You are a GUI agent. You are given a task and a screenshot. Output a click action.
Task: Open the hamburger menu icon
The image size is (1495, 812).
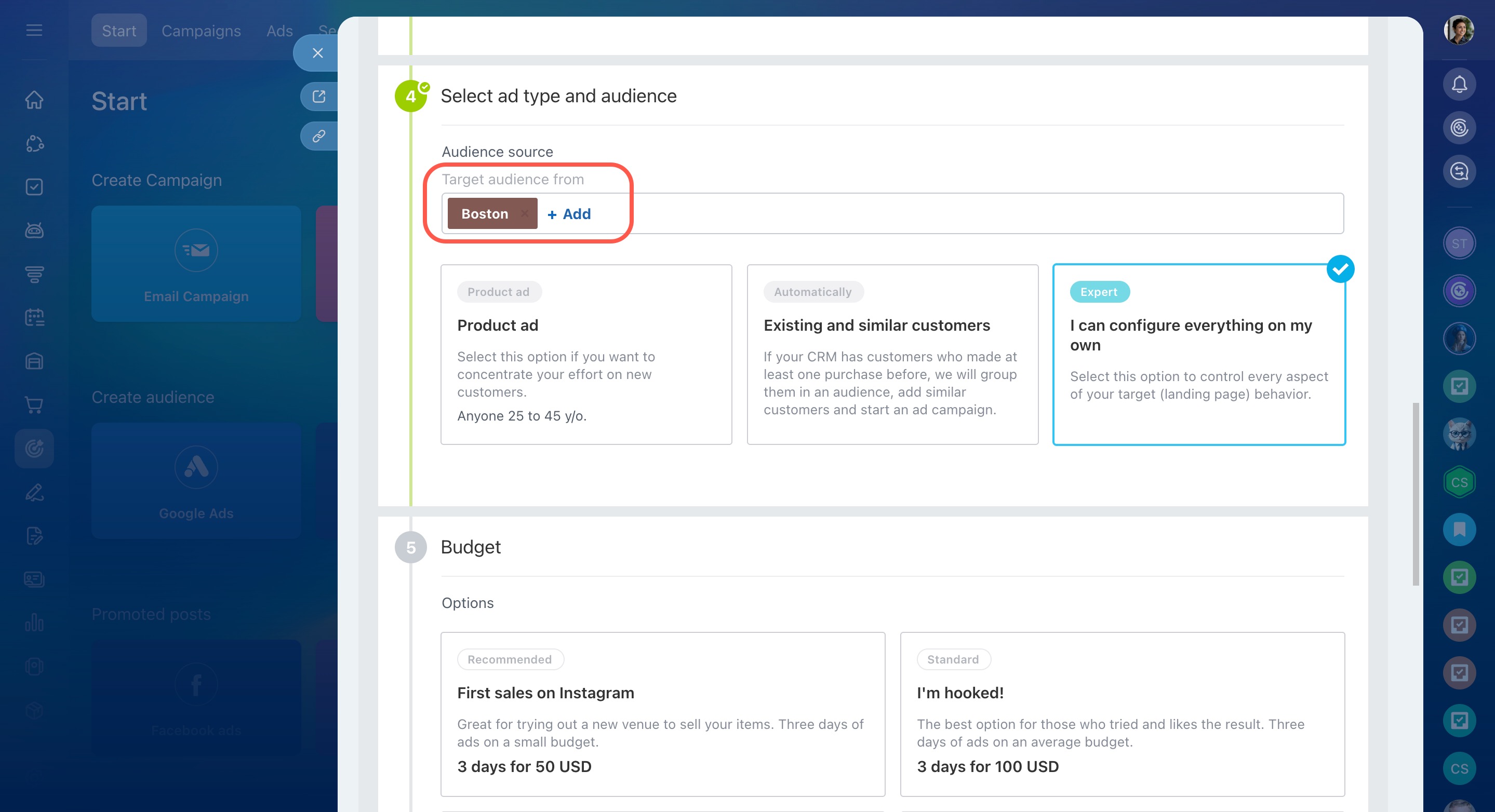[34, 30]
